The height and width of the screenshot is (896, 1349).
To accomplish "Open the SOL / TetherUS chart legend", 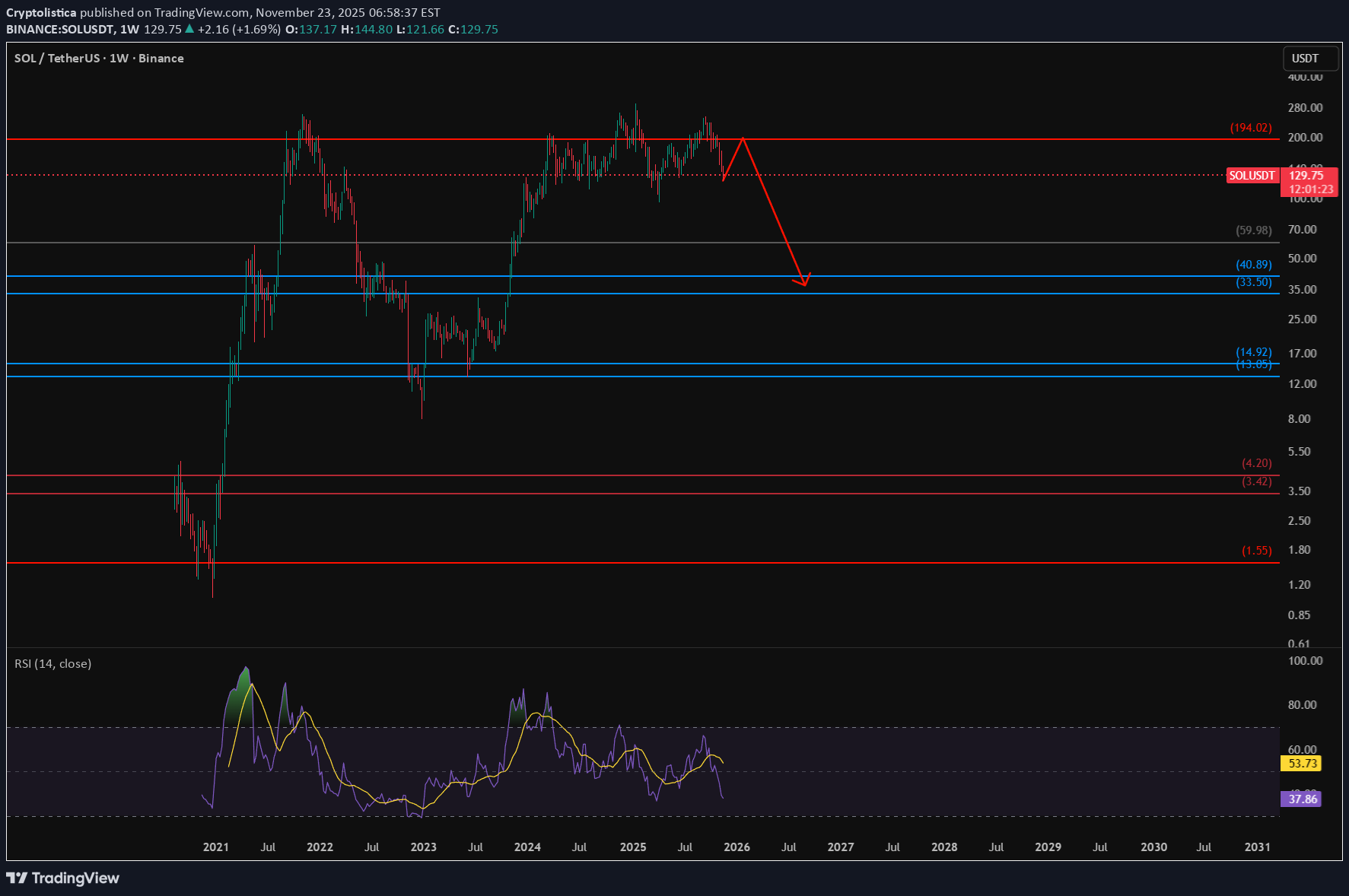I will tap(99, 59).
